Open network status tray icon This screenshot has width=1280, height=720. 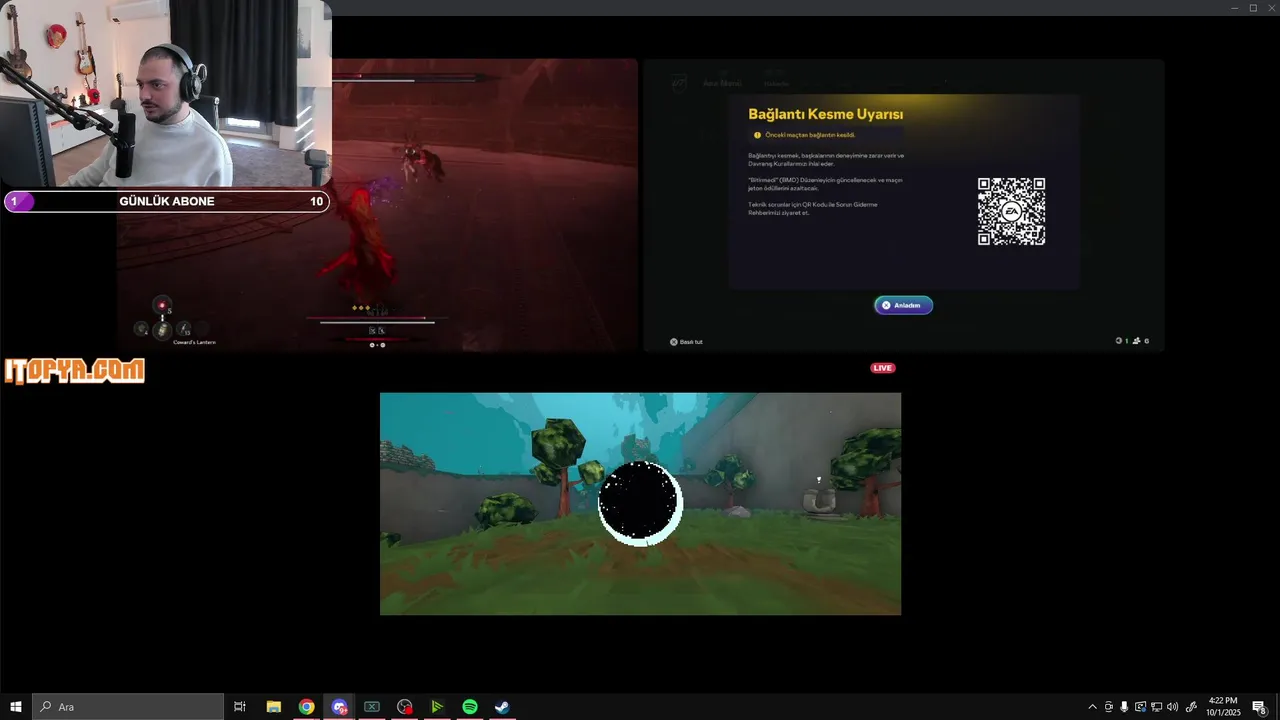pyautogui.click(x=1156, y=707)
